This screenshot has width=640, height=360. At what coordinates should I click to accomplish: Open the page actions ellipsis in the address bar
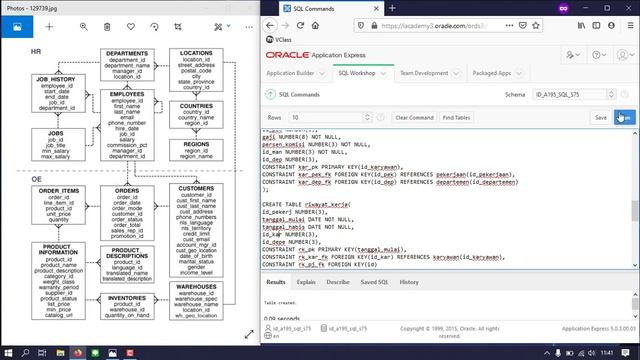(509, 25)
